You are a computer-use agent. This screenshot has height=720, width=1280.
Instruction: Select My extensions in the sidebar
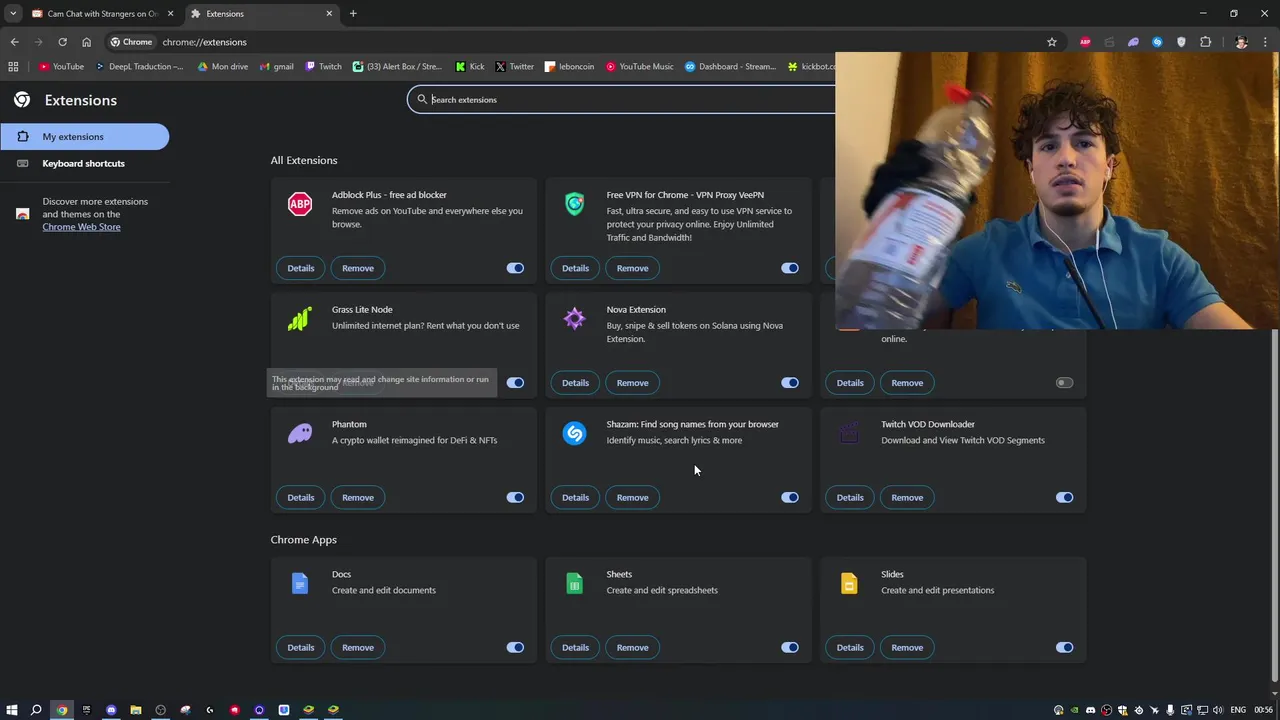click(84, 136)
